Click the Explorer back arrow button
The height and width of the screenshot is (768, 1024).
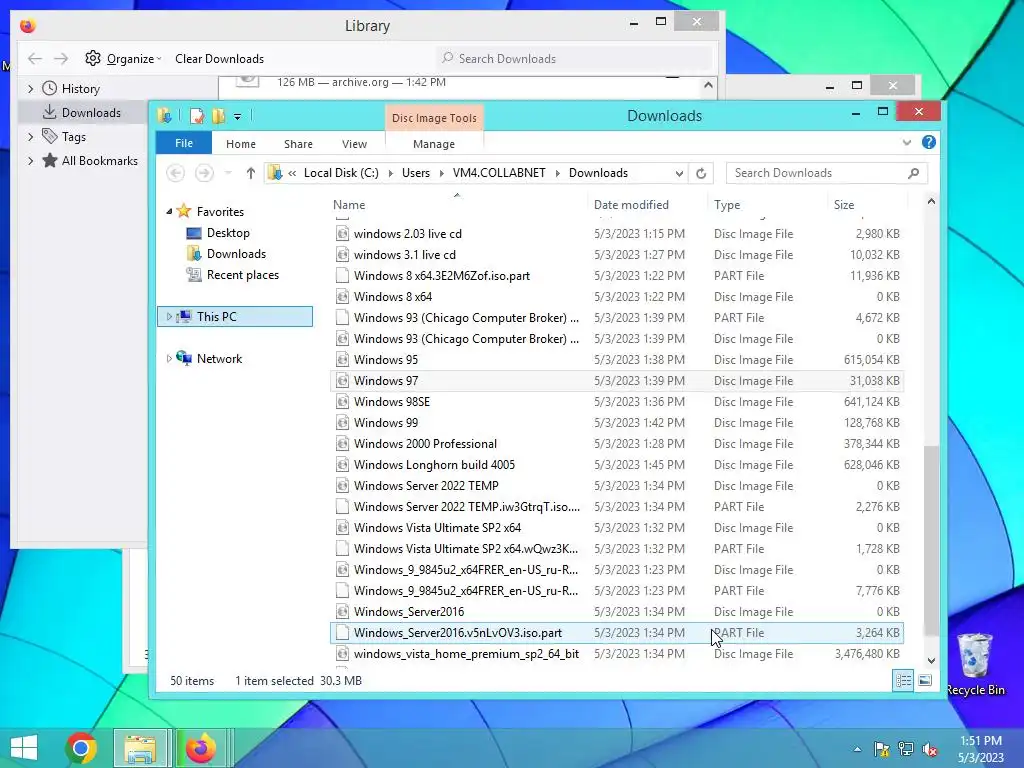pos(175,173)
